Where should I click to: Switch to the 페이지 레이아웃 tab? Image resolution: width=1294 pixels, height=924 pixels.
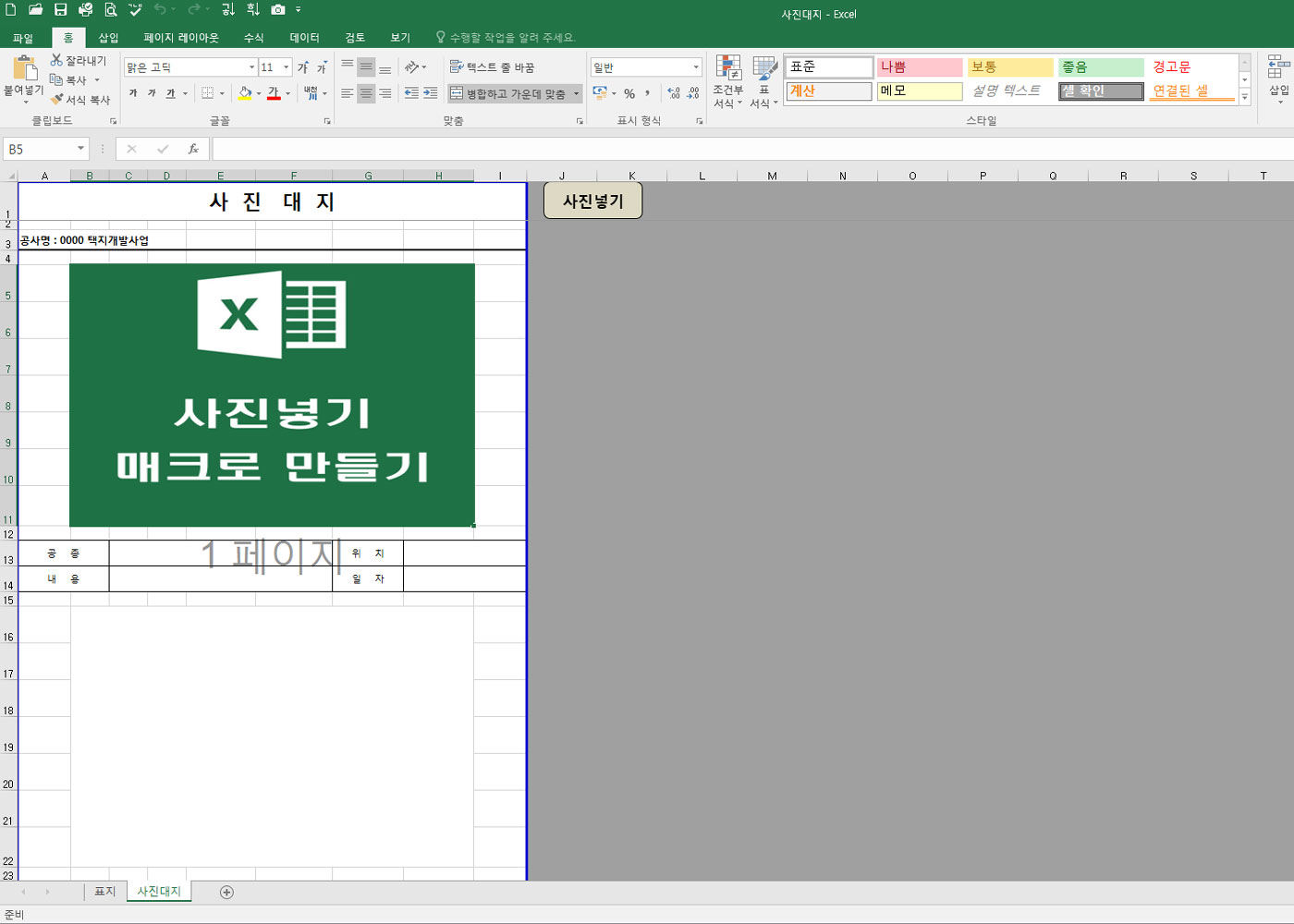tap(181, 38)
